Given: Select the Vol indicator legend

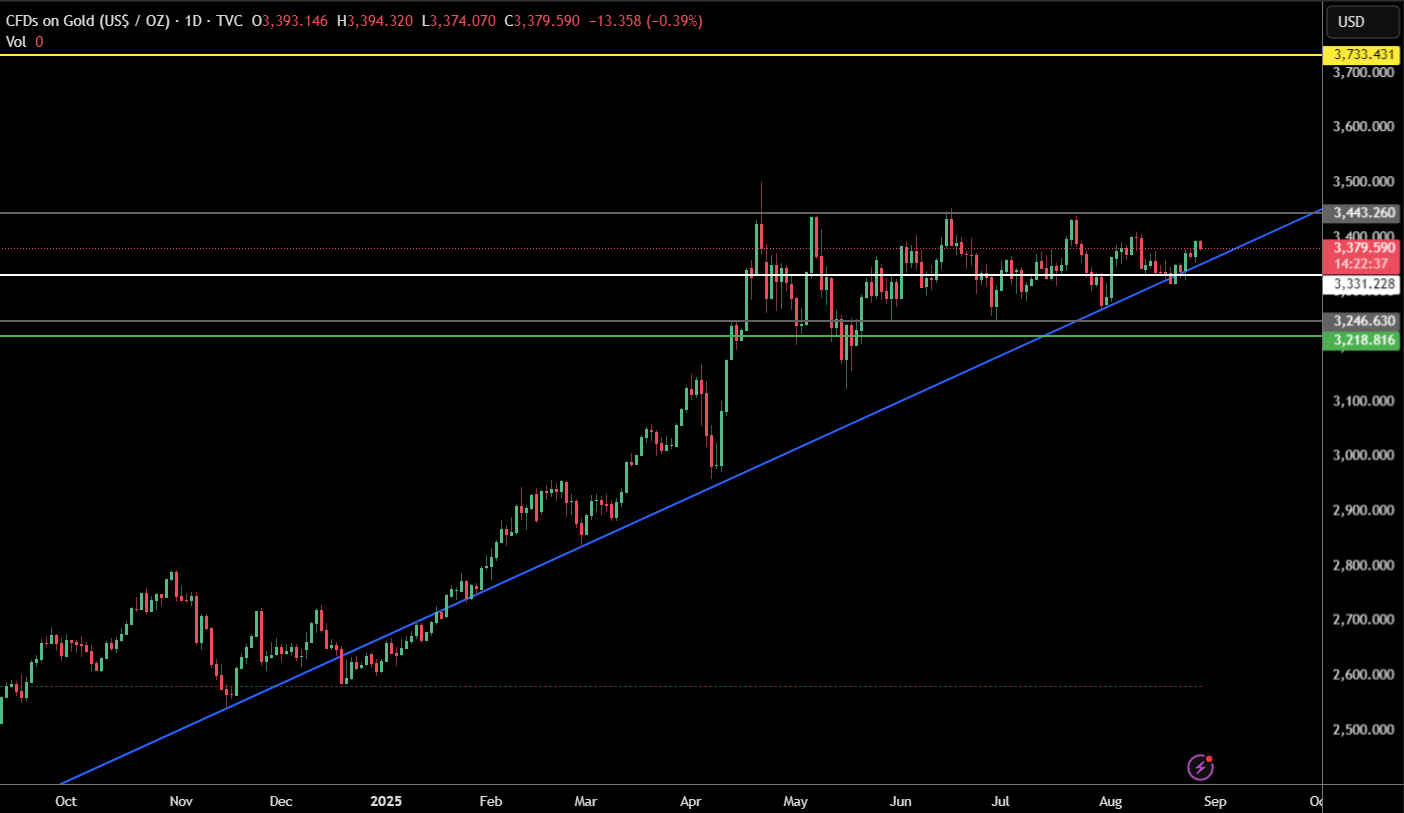Looking at the screenshot, I should 24,42.
